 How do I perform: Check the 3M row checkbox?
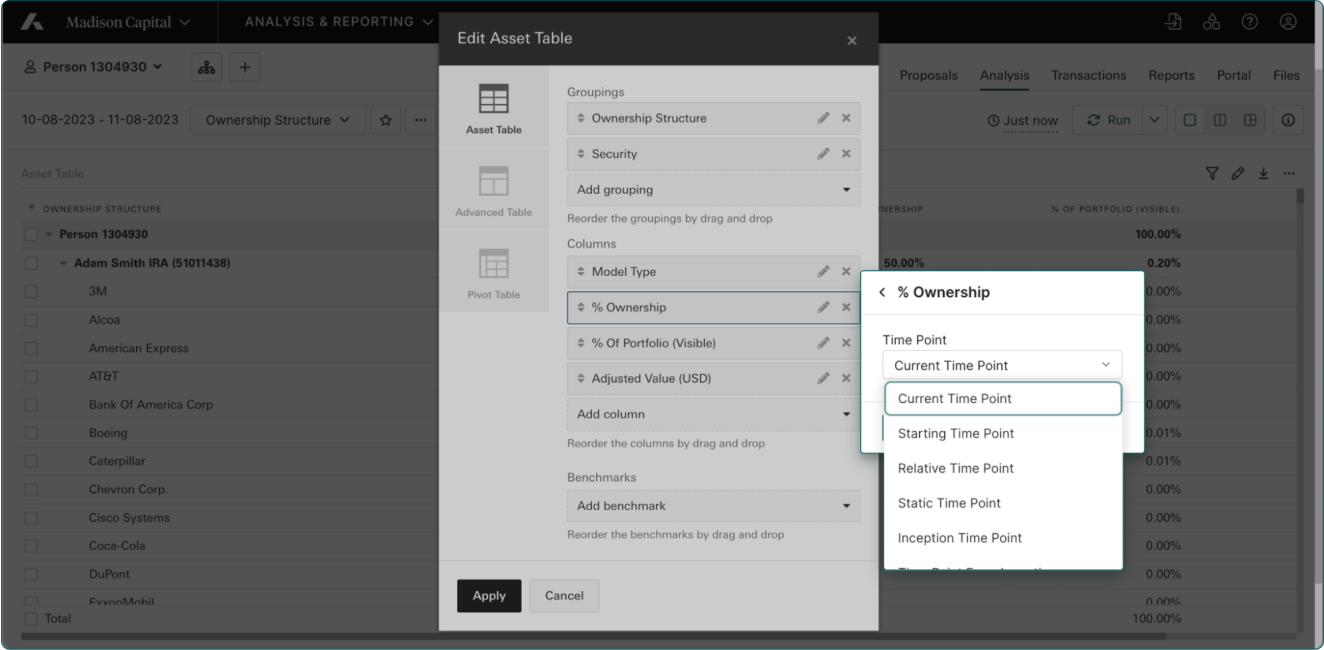(x=31, y=291)
